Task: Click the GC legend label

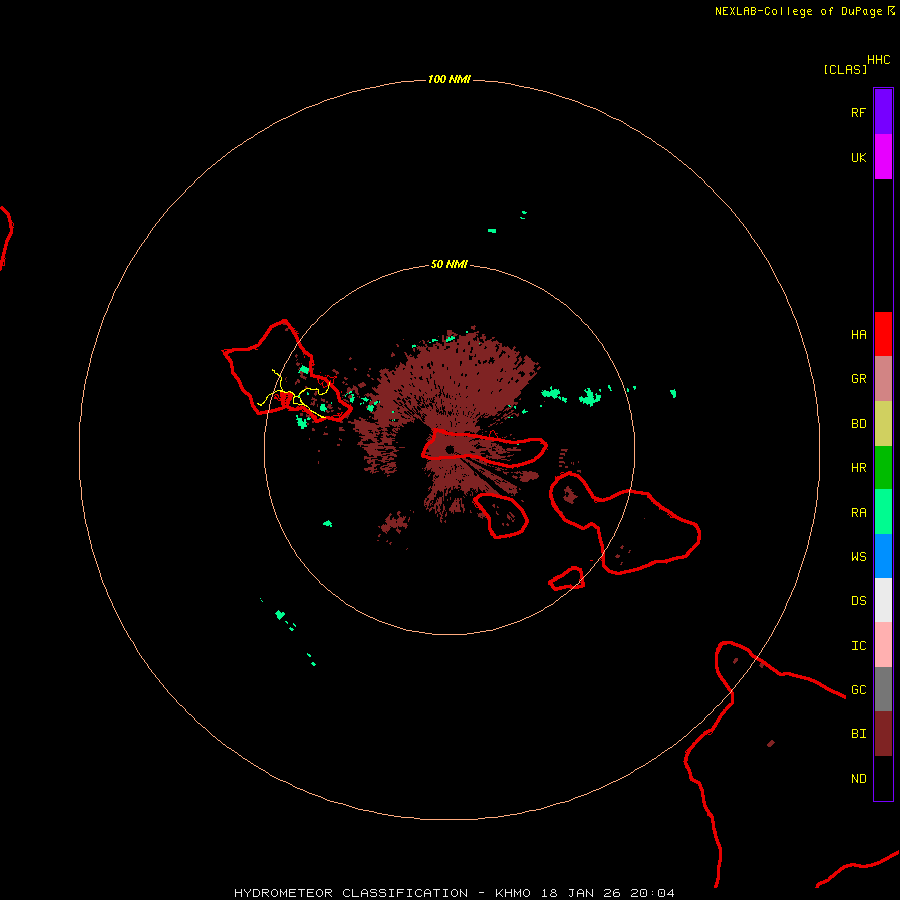Action: [x=858, y=690]
